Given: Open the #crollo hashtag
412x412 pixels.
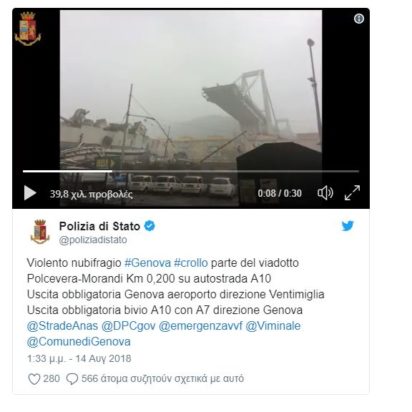Looking at the screenshot, I should [191, 263].
